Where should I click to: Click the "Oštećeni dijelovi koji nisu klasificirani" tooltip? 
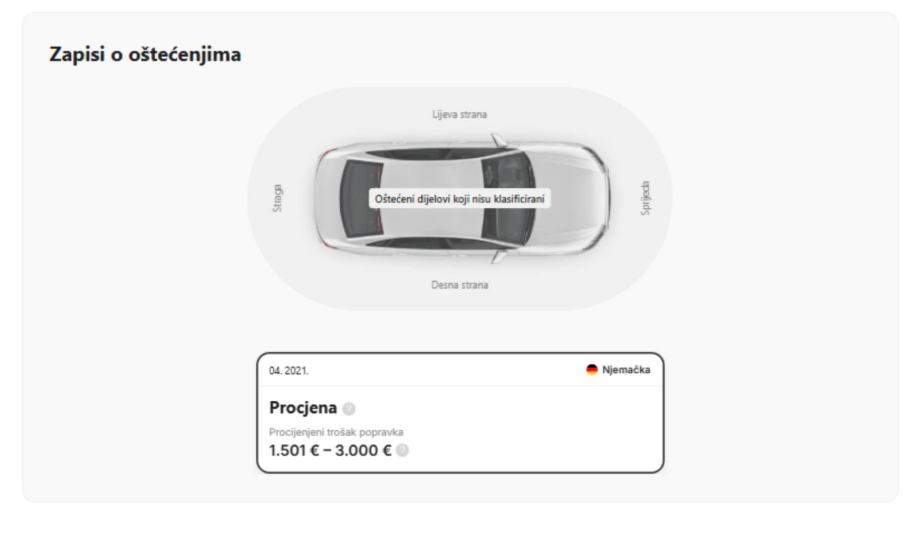coord(460,199)
